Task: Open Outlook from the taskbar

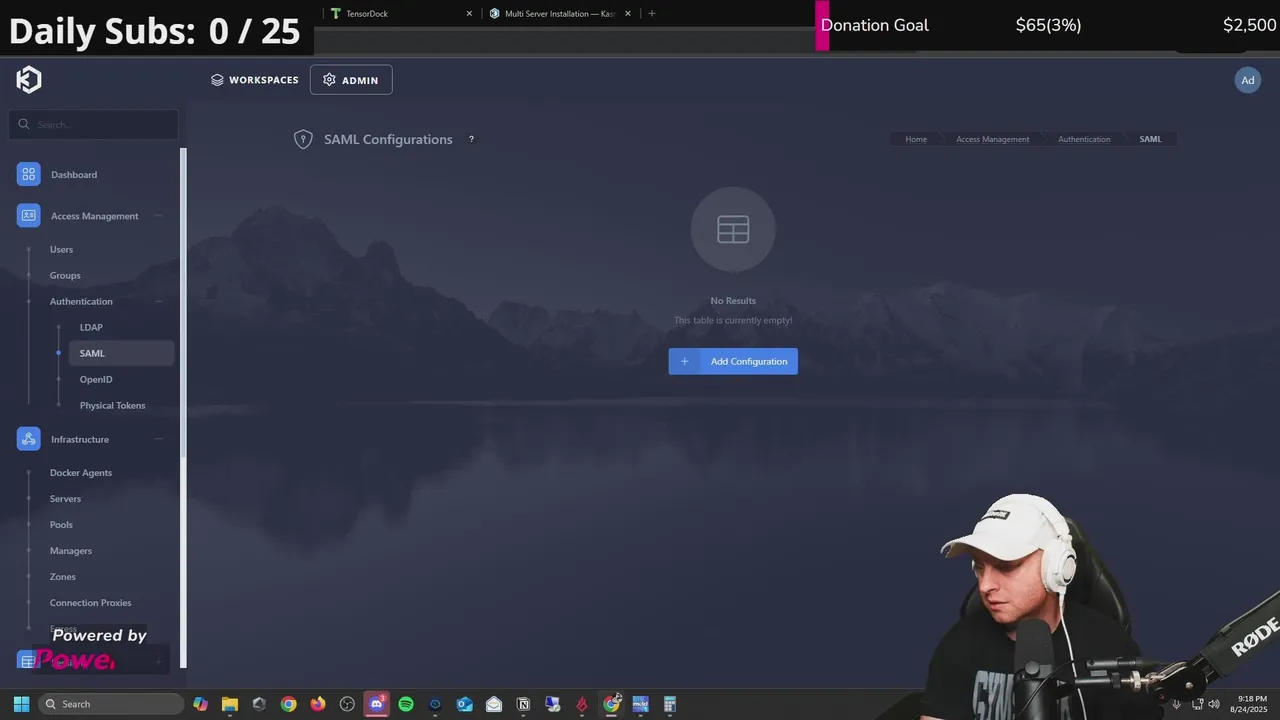Action: point(464,704)
